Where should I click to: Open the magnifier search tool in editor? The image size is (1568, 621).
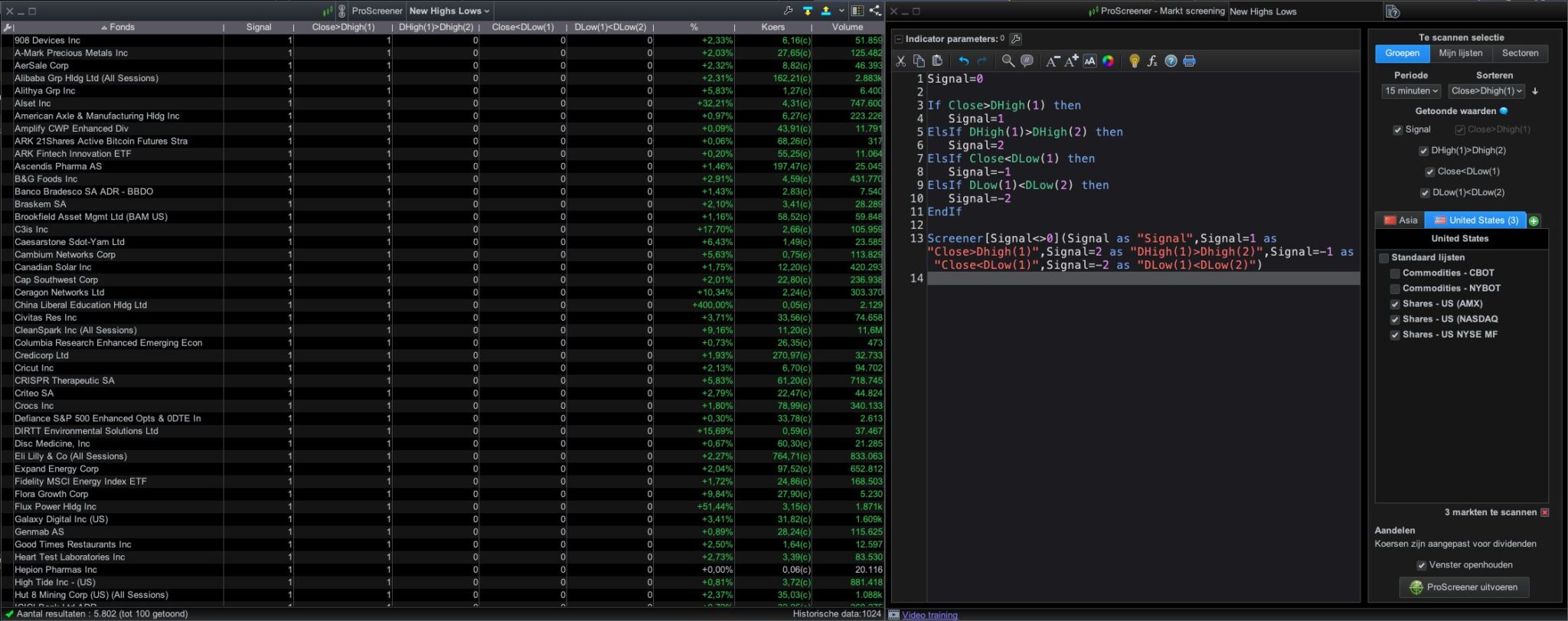[1008, 61]
